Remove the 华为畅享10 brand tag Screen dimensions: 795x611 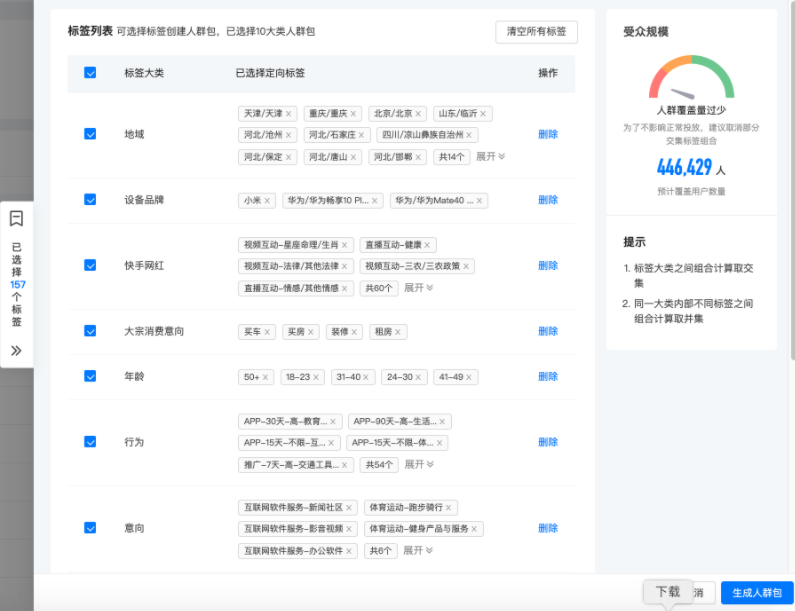tap(374, 201)
